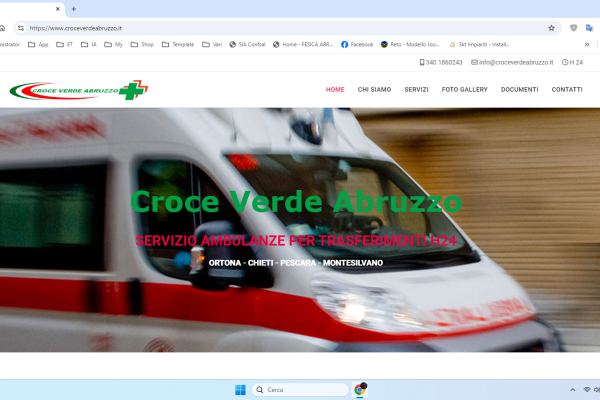The width and height of the screenshot is (600, 400).
Task: Go to the HOME menu item
Action: [335, 90]
